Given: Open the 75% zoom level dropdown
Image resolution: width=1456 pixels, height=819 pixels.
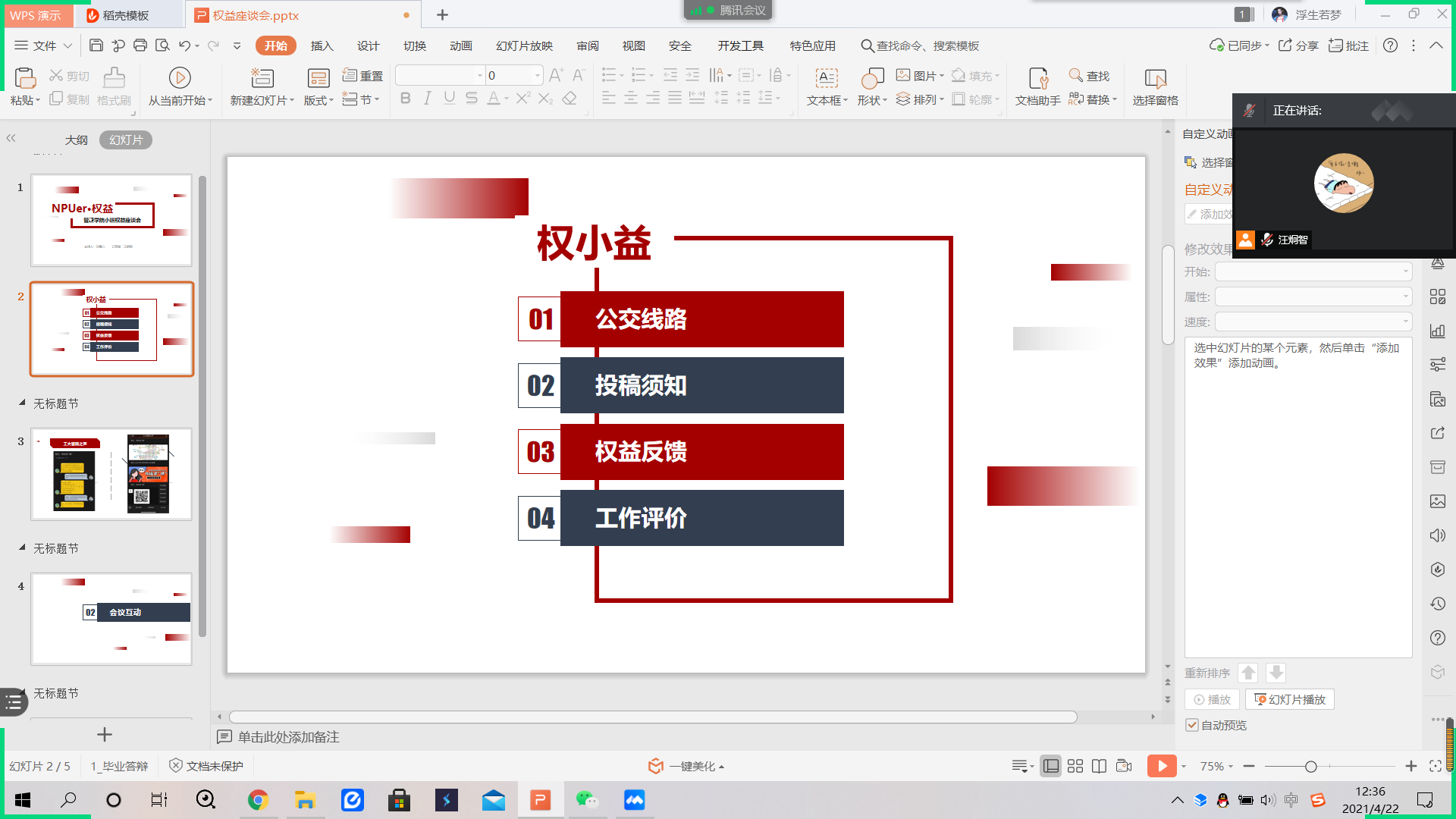Looking at the screenshot, I should click(x=1216, y=767).
